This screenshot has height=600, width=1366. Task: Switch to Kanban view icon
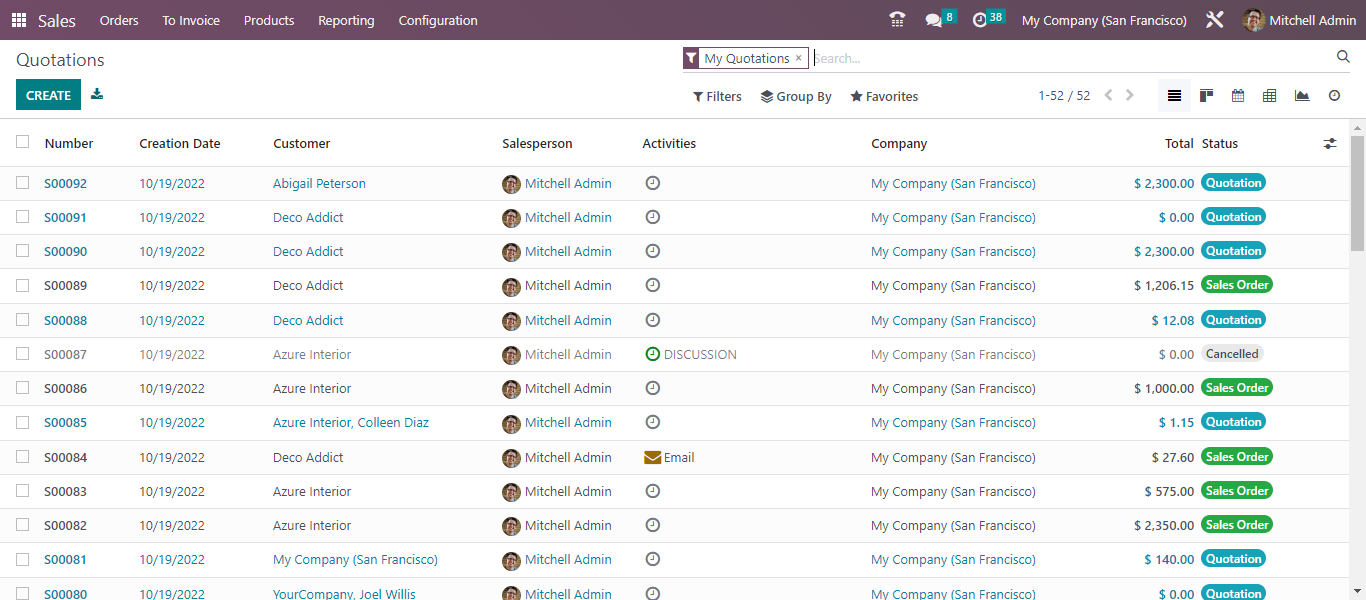(x=1206, y=96)
